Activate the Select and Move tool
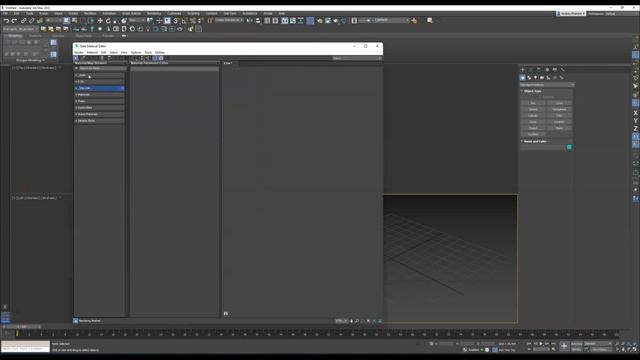640x360 pixels. tap(100, 20)
